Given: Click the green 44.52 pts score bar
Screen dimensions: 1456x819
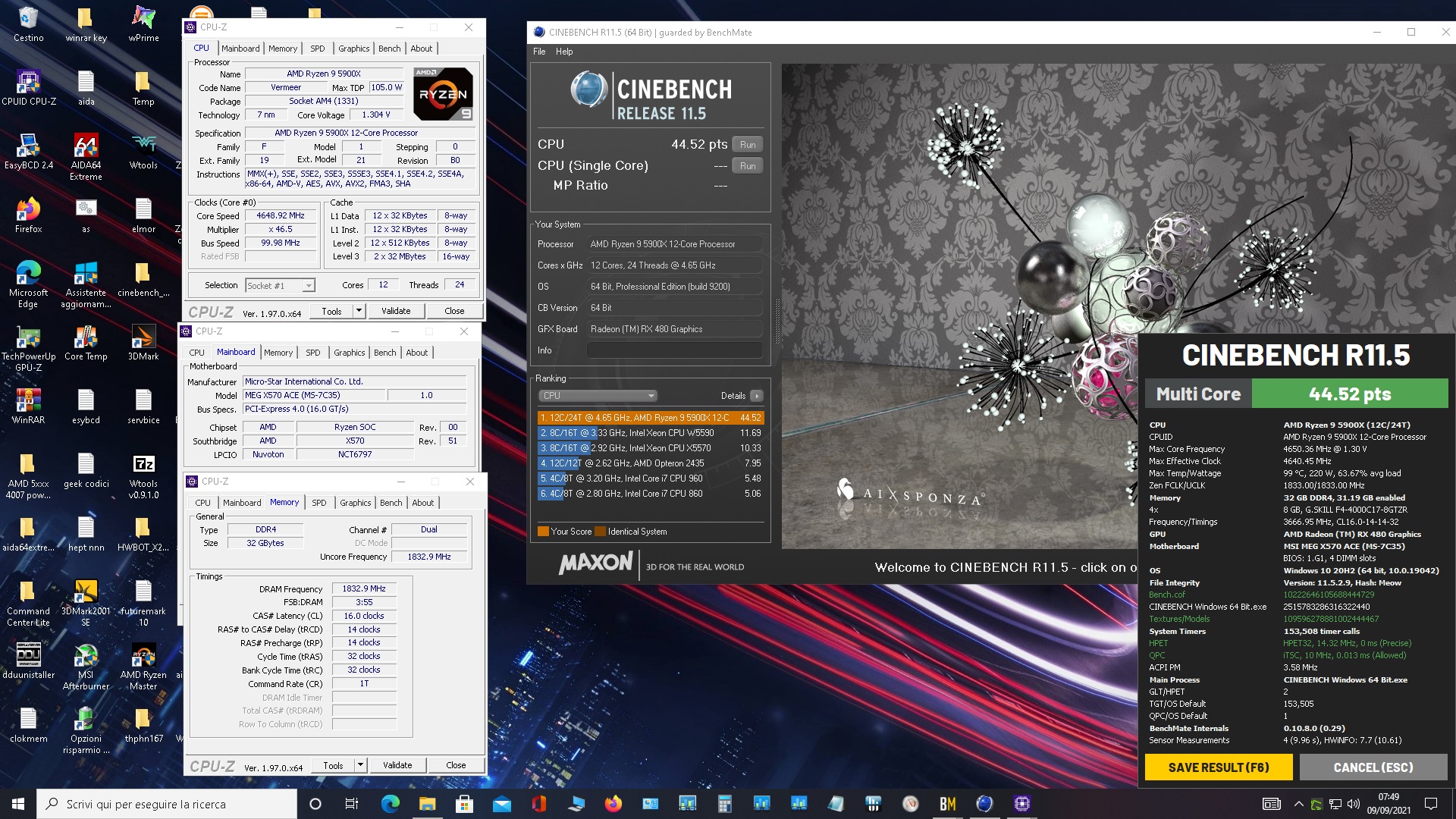Looking at the screenshot, I should pos(1349,394).
